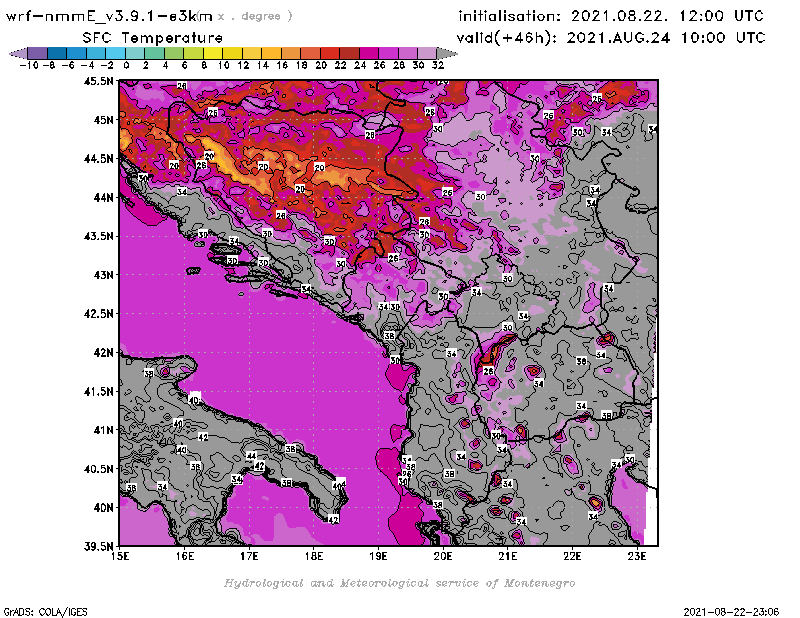Select the SFC Temperature heading
The image size is (800, 618).
click(x=153, y=38)
